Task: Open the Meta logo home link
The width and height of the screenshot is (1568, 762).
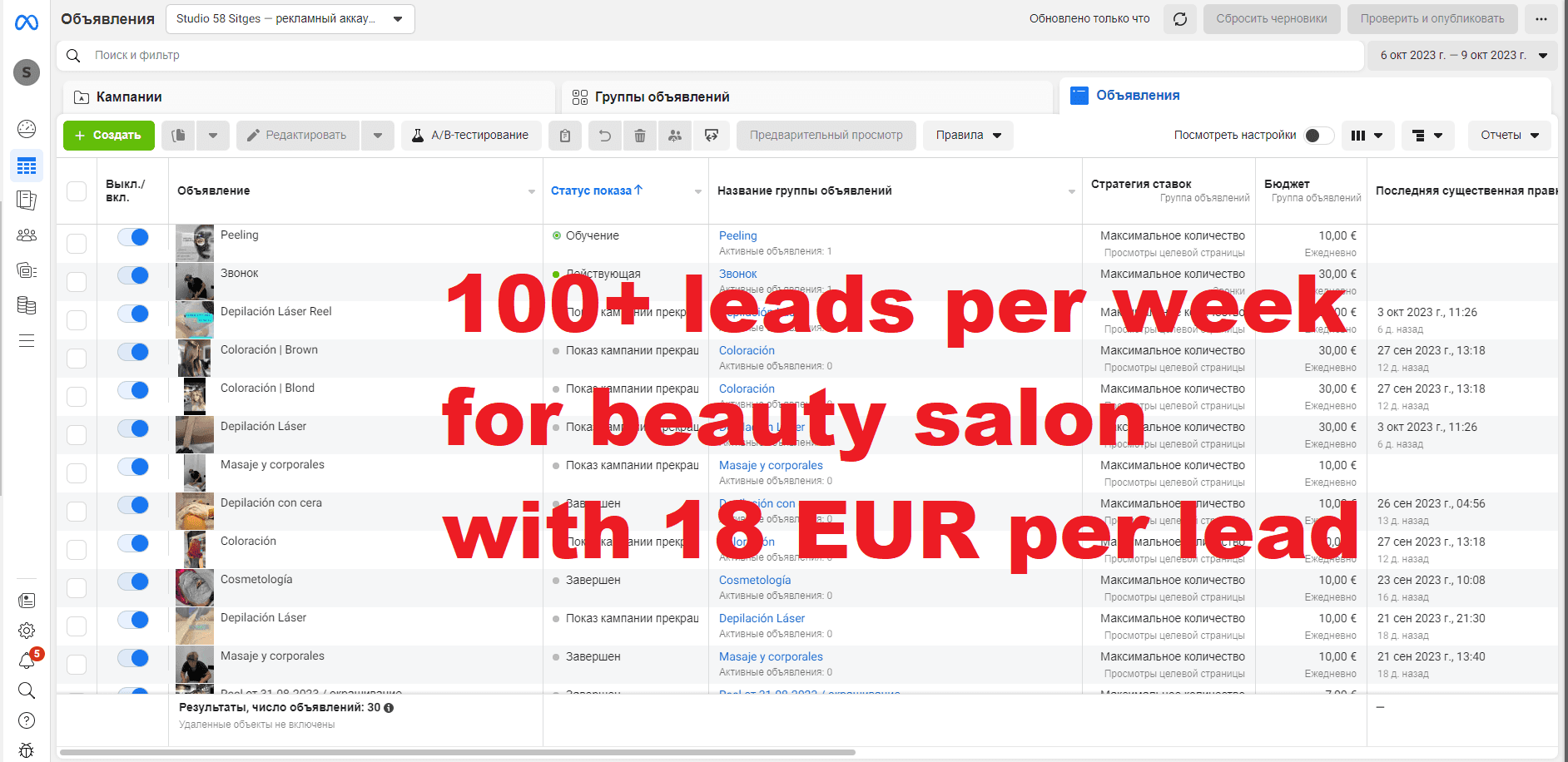Action: point(27,22)
